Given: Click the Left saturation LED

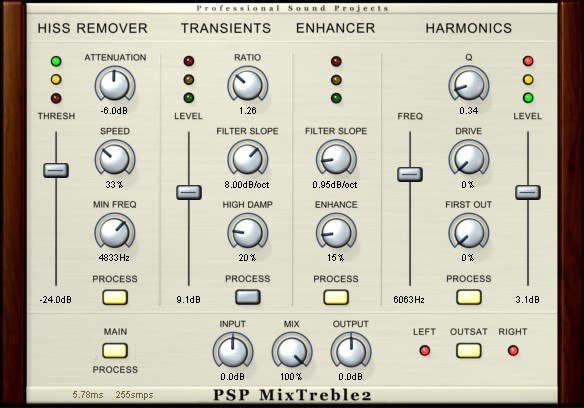Looking at the screenshot, I should tap(425, 351).
